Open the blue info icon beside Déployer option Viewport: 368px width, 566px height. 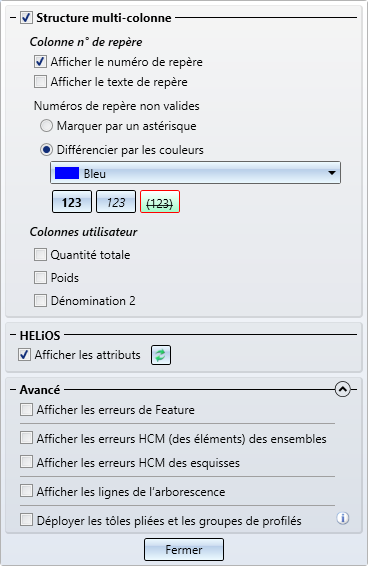(343, 518)
